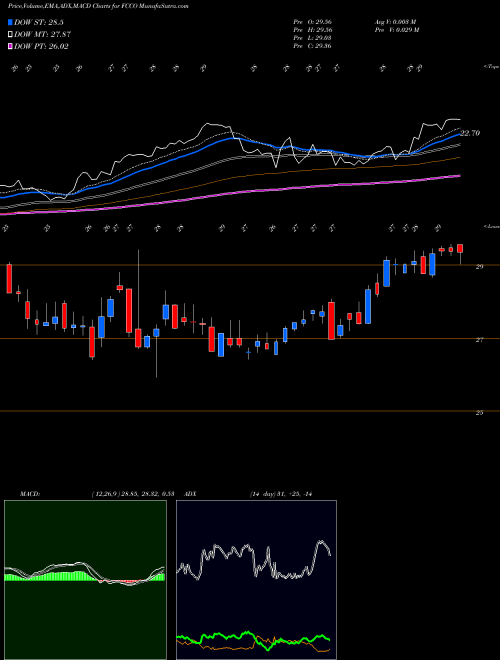The width and height of the screenshot is (500, 660).
Task: Click the DOW MT: 27.87 legend label
Action: coord(42,35)
